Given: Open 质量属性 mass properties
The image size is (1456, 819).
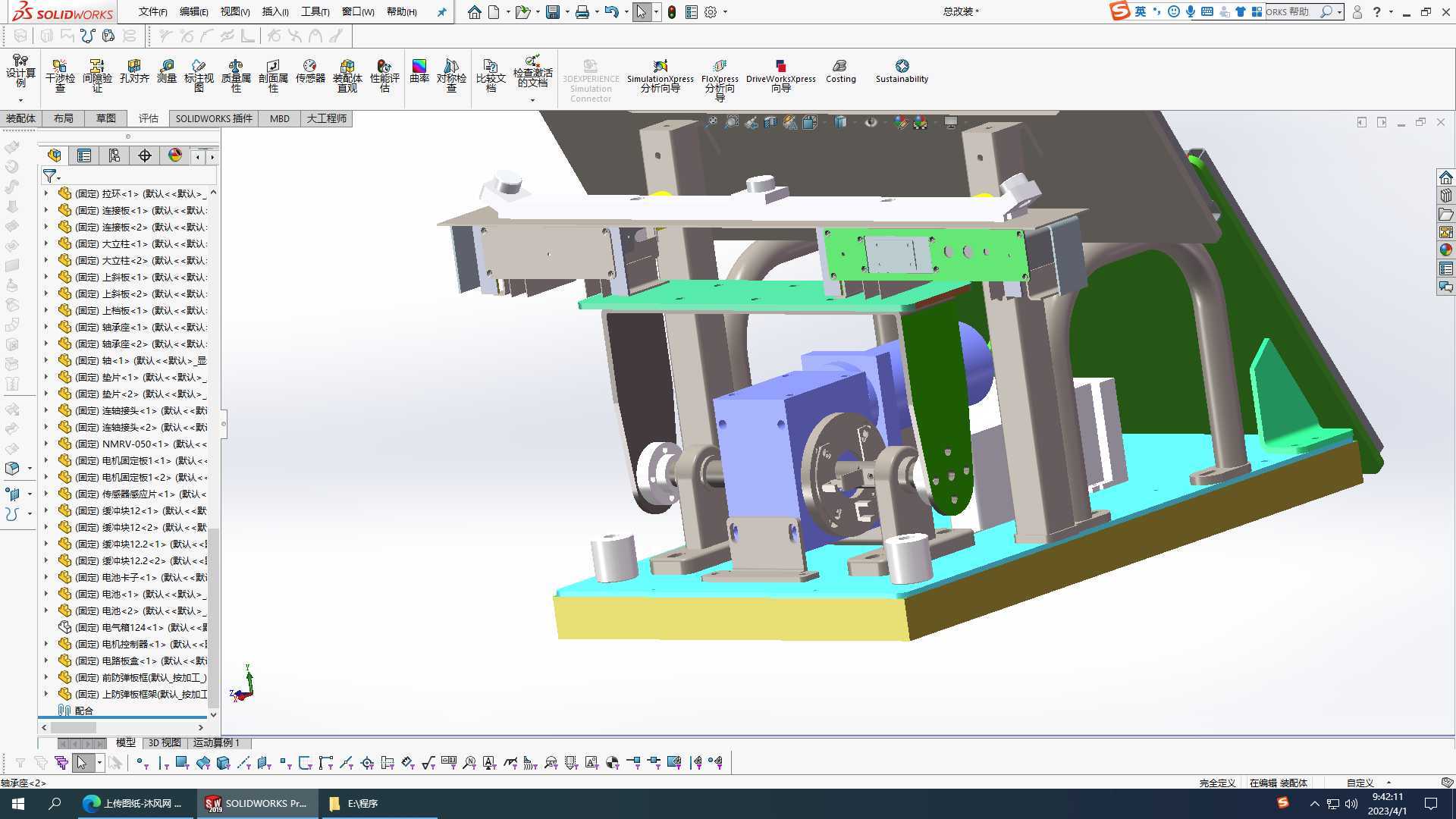Looking at the screenshot, I should [x=236, y=75].
